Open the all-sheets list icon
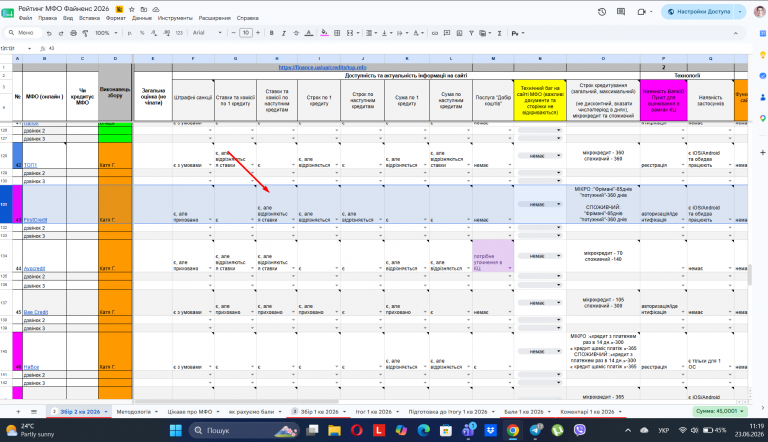The image size is (768, 442). [x=34, y=412]
